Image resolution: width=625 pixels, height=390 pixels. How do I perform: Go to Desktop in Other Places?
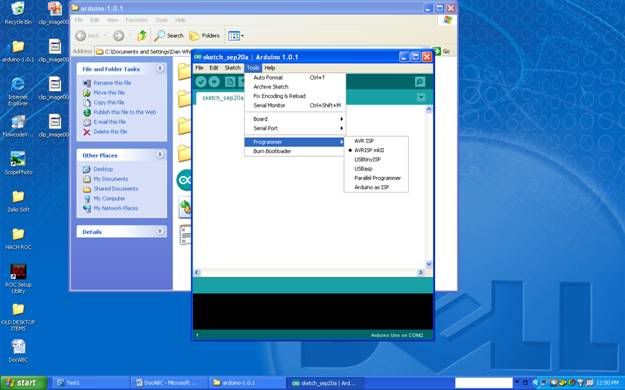pyautogui.click(x=103, y=169)
